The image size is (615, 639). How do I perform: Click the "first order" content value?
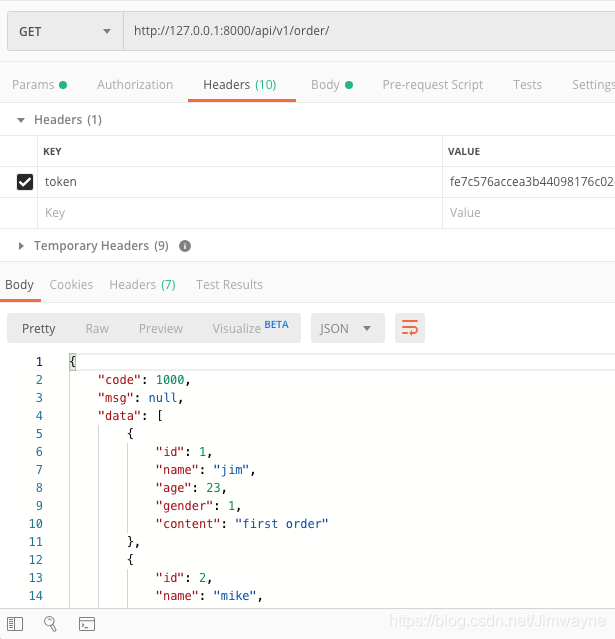pos(282,524)
